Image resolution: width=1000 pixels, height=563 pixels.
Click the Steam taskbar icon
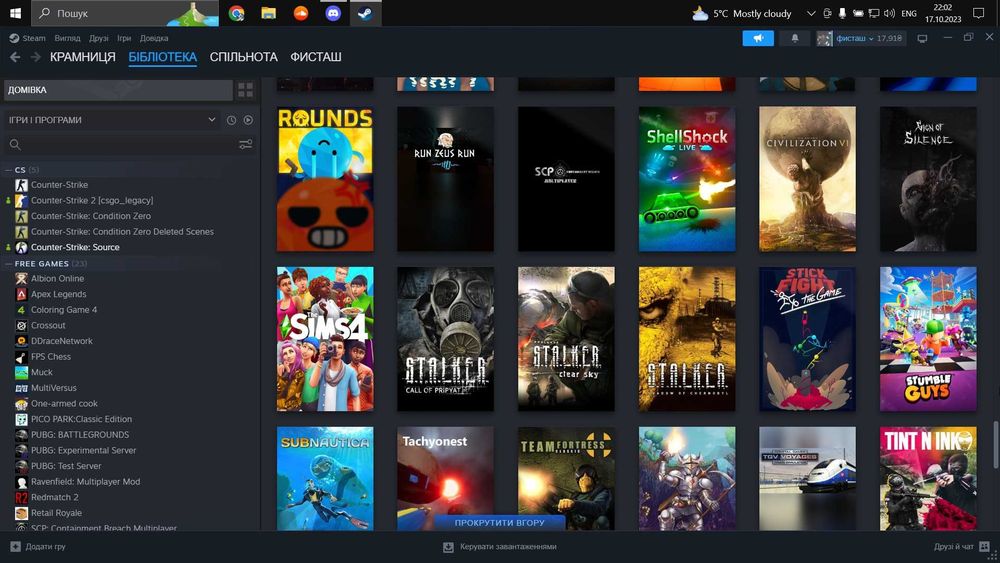pyautogui.click(x=365, y=13)
